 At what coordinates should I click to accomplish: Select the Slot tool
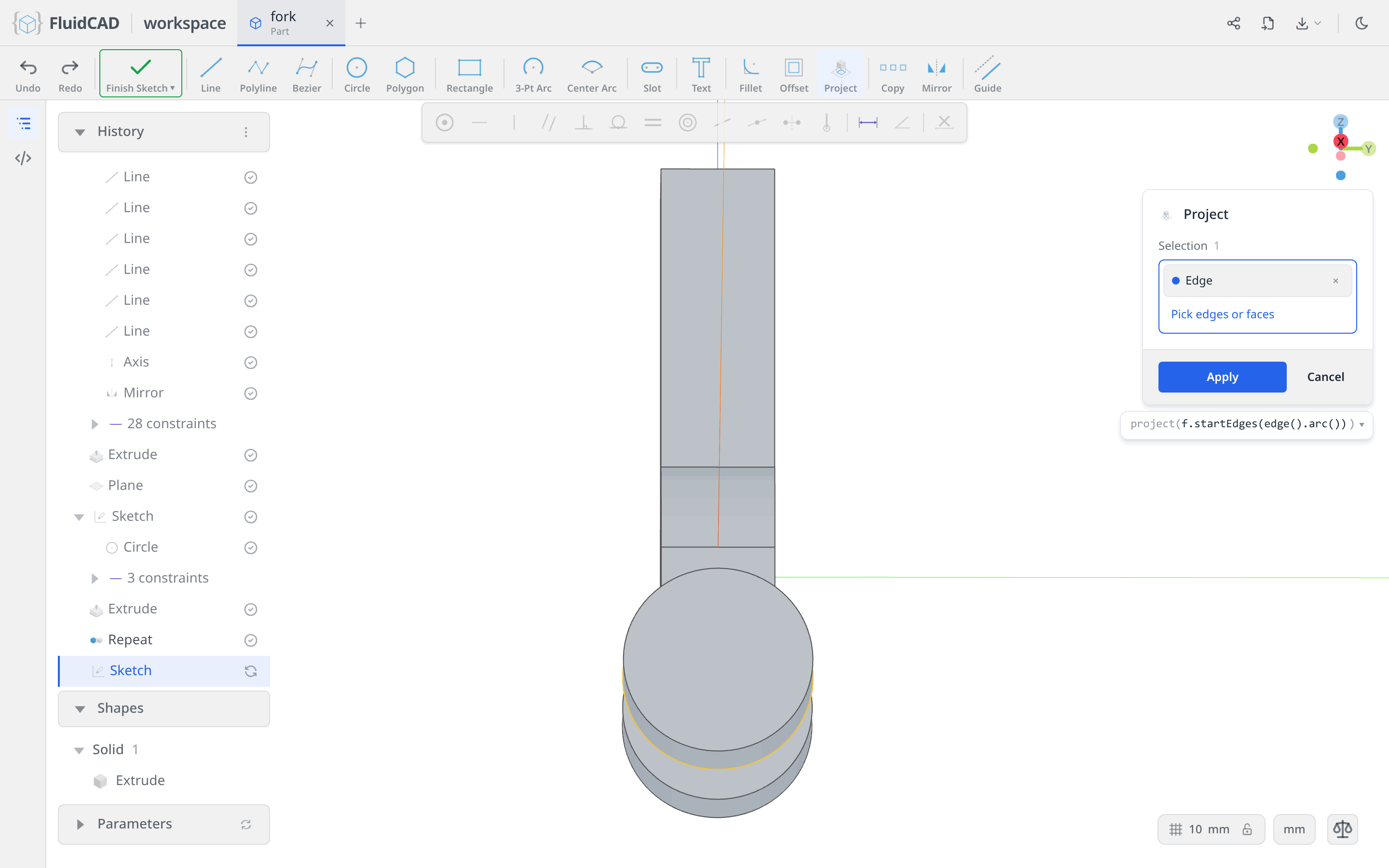(652, 74)
